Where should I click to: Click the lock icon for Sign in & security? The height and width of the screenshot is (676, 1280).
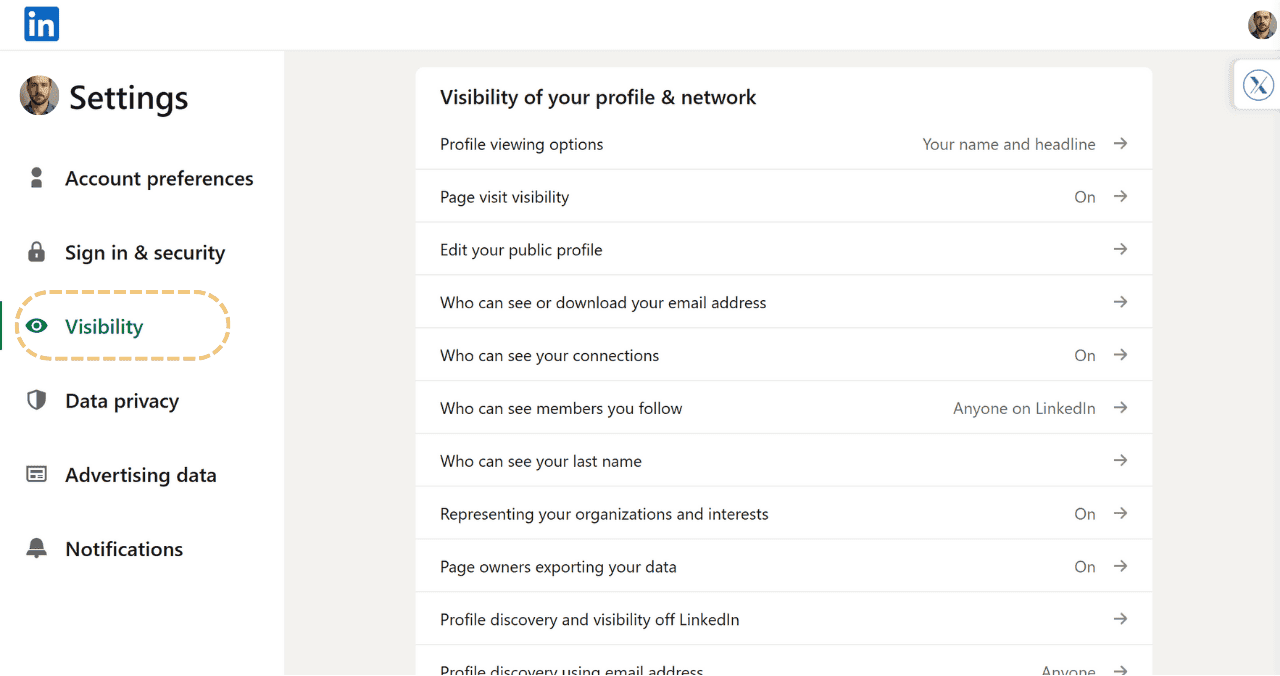coord(37,252)
